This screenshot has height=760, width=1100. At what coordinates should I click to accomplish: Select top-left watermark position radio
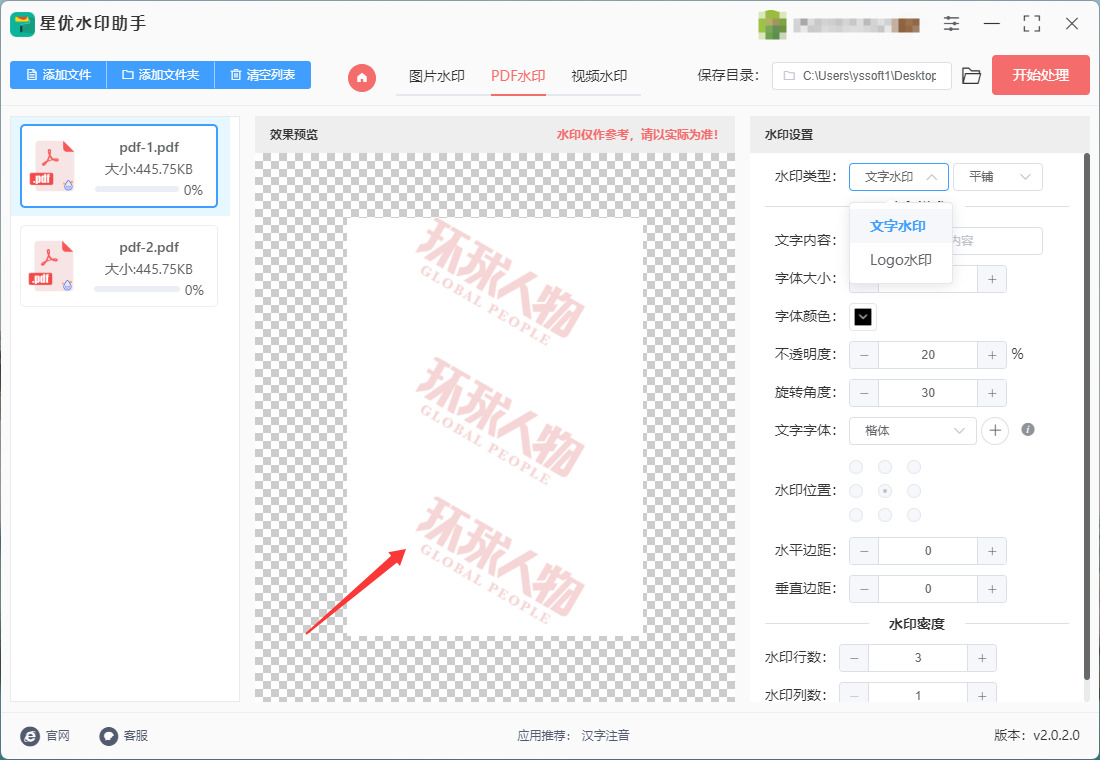[857, 467]
